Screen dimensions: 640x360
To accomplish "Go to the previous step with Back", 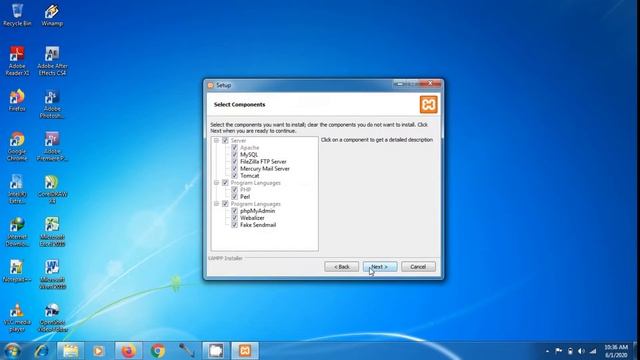I will 342,267.
